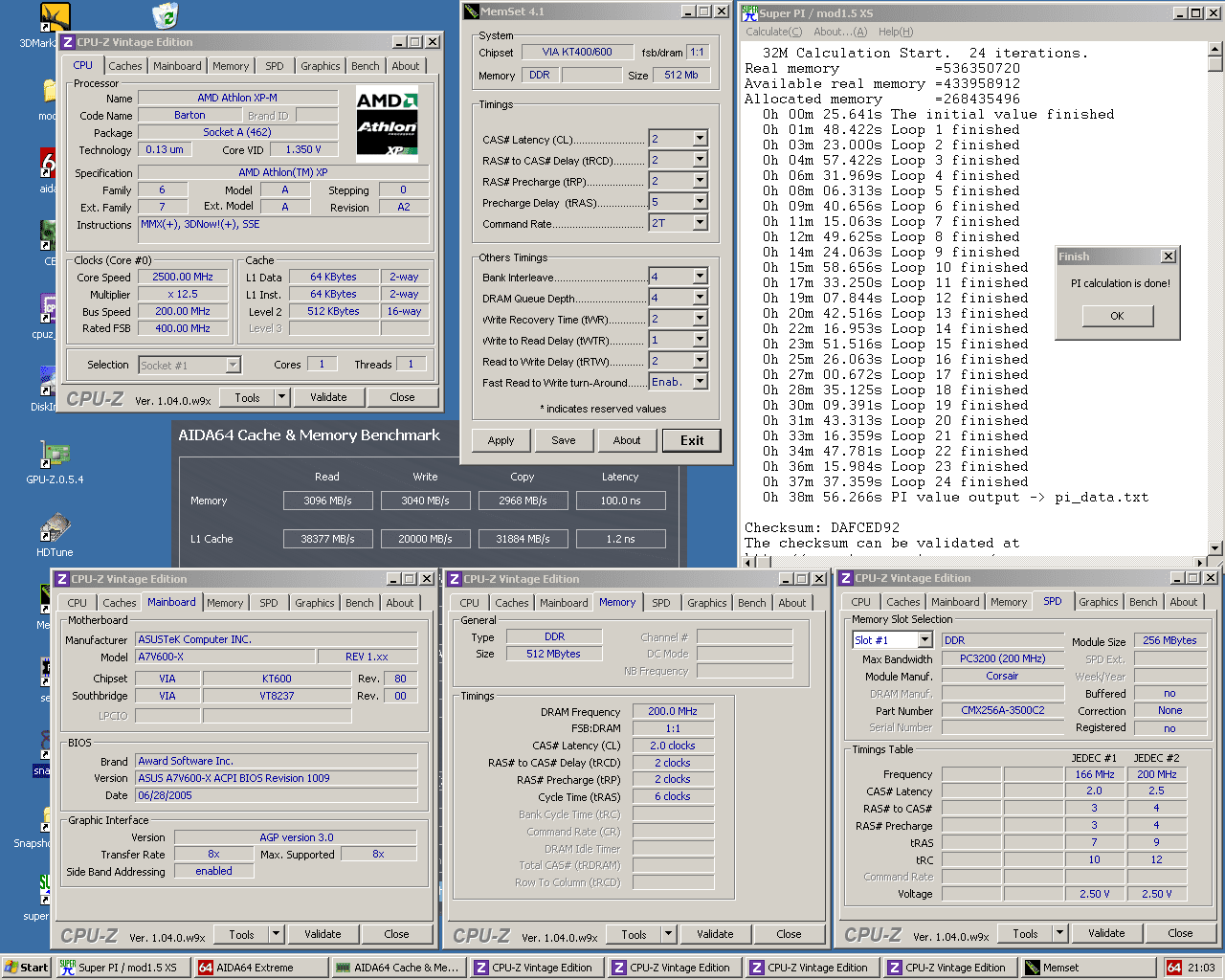Switch to the Caches tab in CPU-Z

pos(124,65)
